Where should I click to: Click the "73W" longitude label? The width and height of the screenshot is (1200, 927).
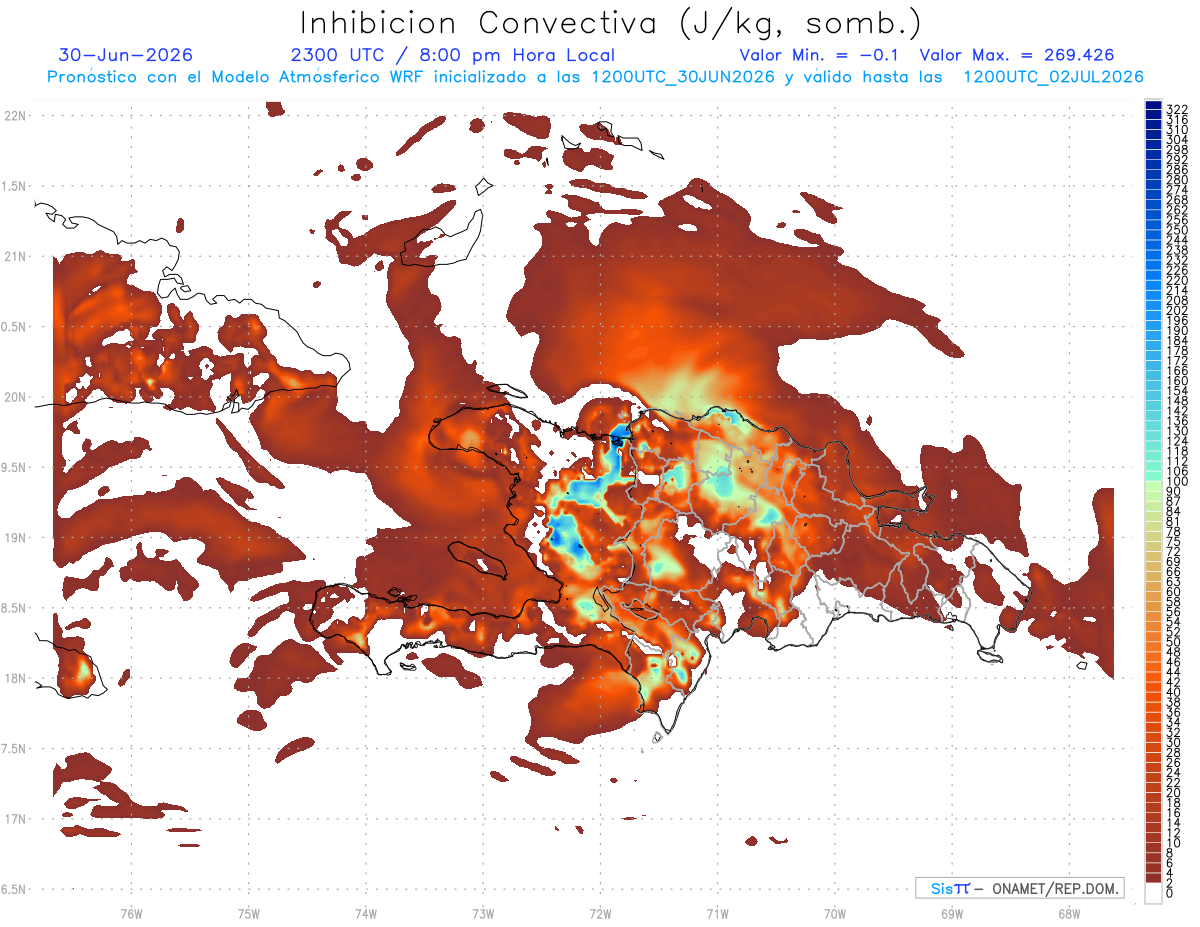point(483,913)
